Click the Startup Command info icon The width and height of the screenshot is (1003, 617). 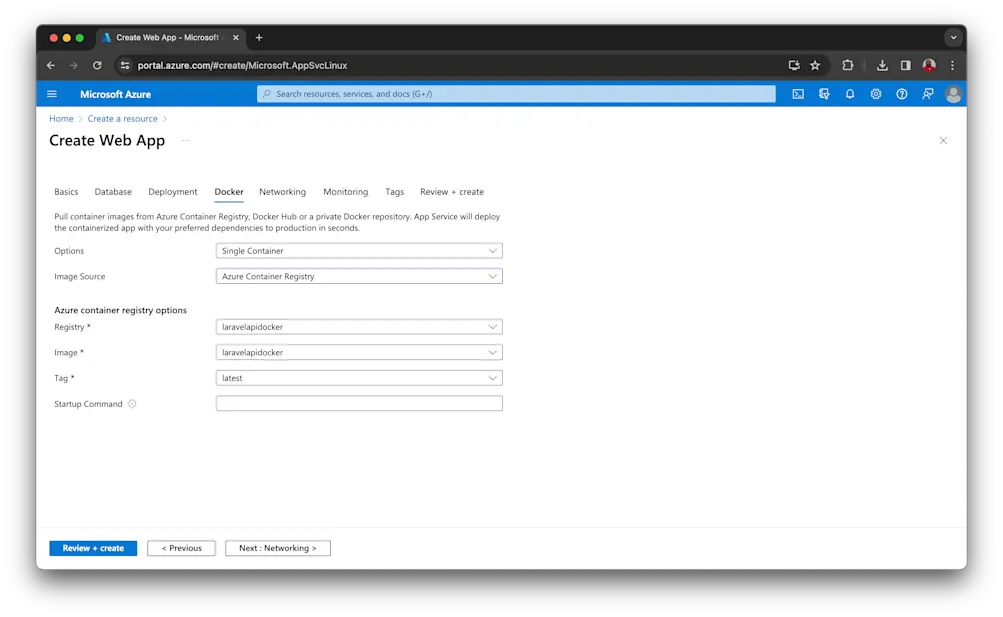pyautogui.click(x=131, y=404)
